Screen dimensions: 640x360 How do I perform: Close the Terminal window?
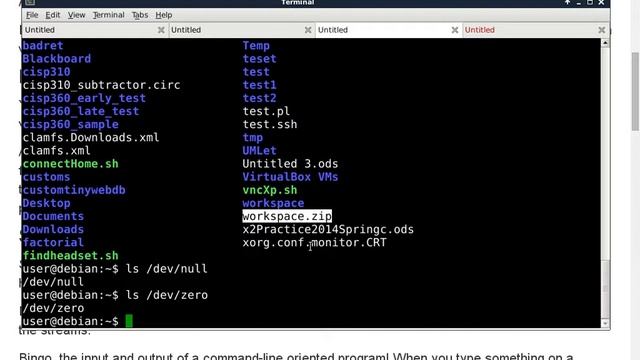601,2
